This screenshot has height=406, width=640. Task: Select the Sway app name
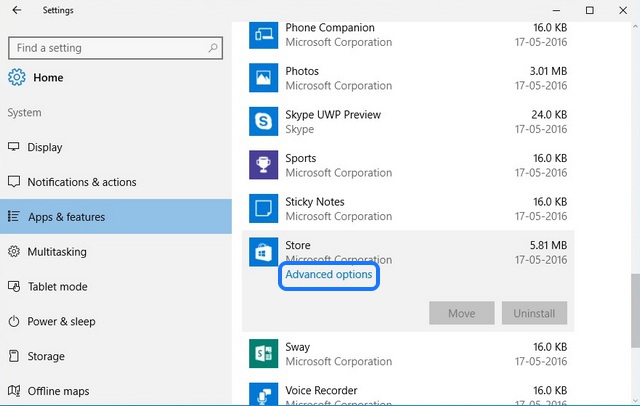click(298, 347)
